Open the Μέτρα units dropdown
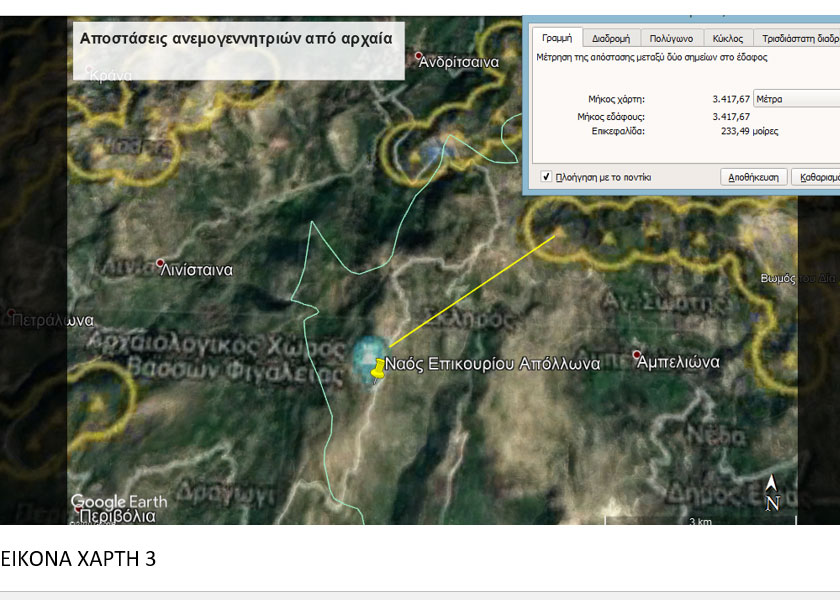This screenshot has width=840, height=600. tap(796, 99)
